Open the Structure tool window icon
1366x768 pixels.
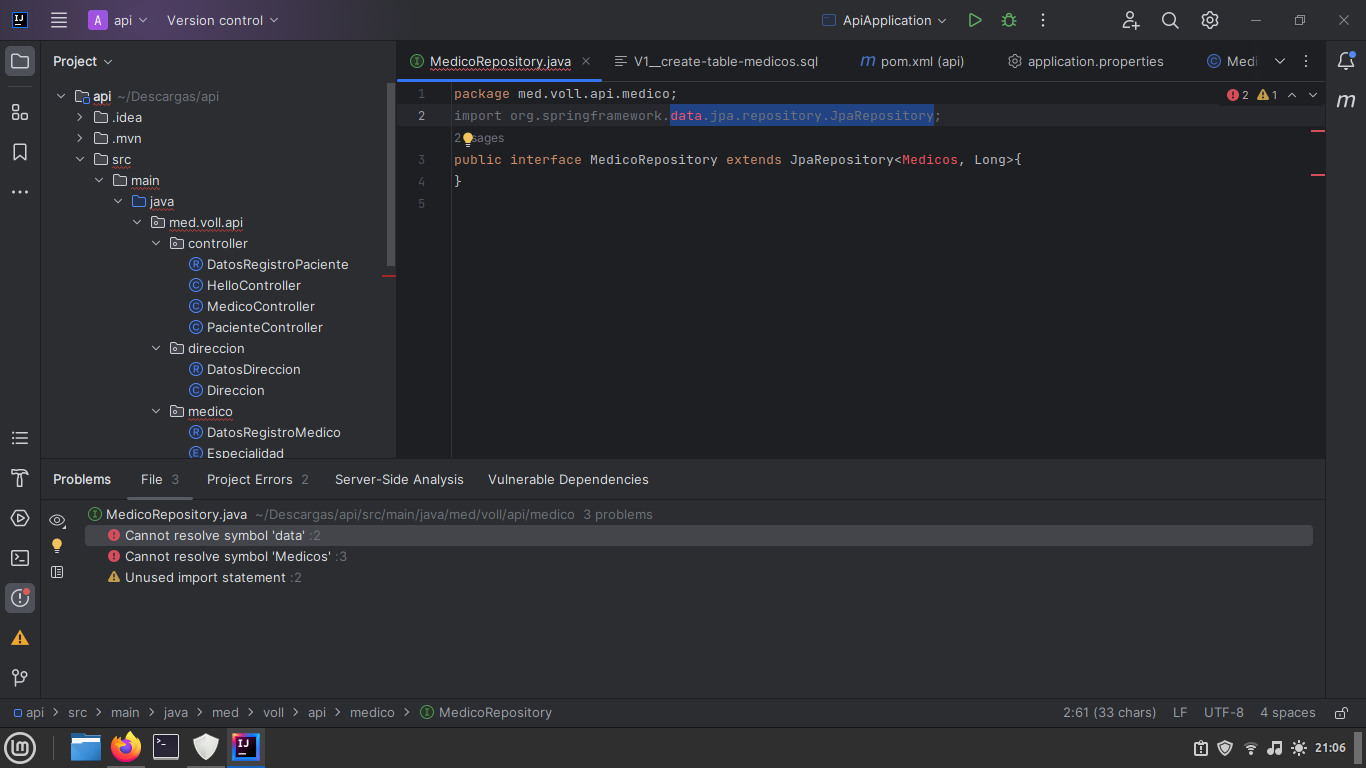point(20,112)
